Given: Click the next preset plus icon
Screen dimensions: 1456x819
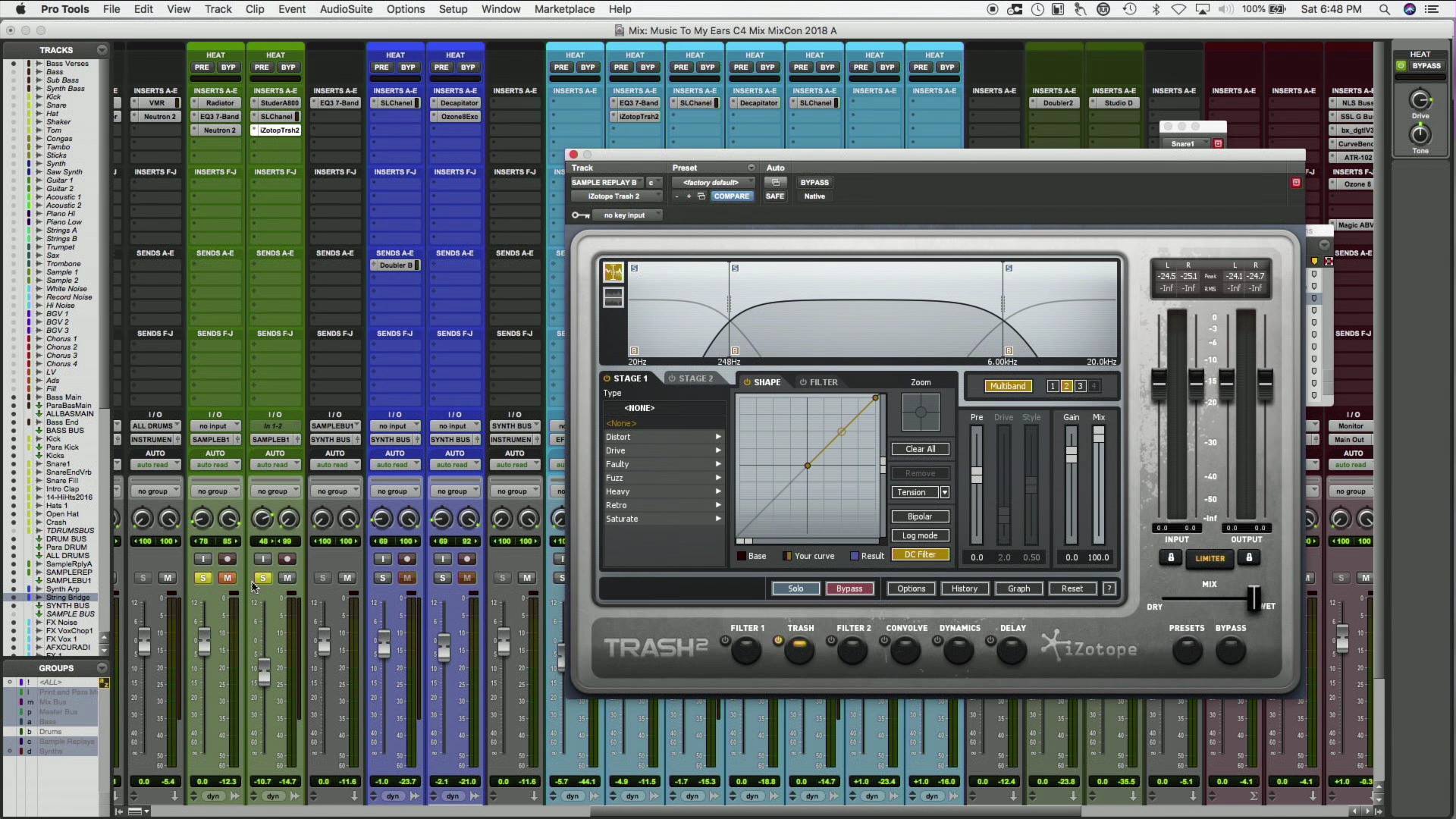Looking at the screenshot, I should (689, 196).
